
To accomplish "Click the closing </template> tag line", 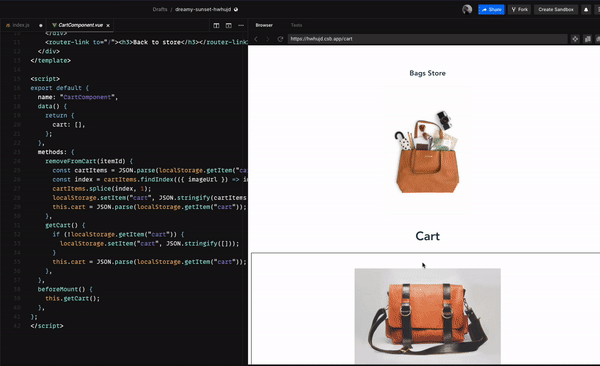I will pos(51,60).
